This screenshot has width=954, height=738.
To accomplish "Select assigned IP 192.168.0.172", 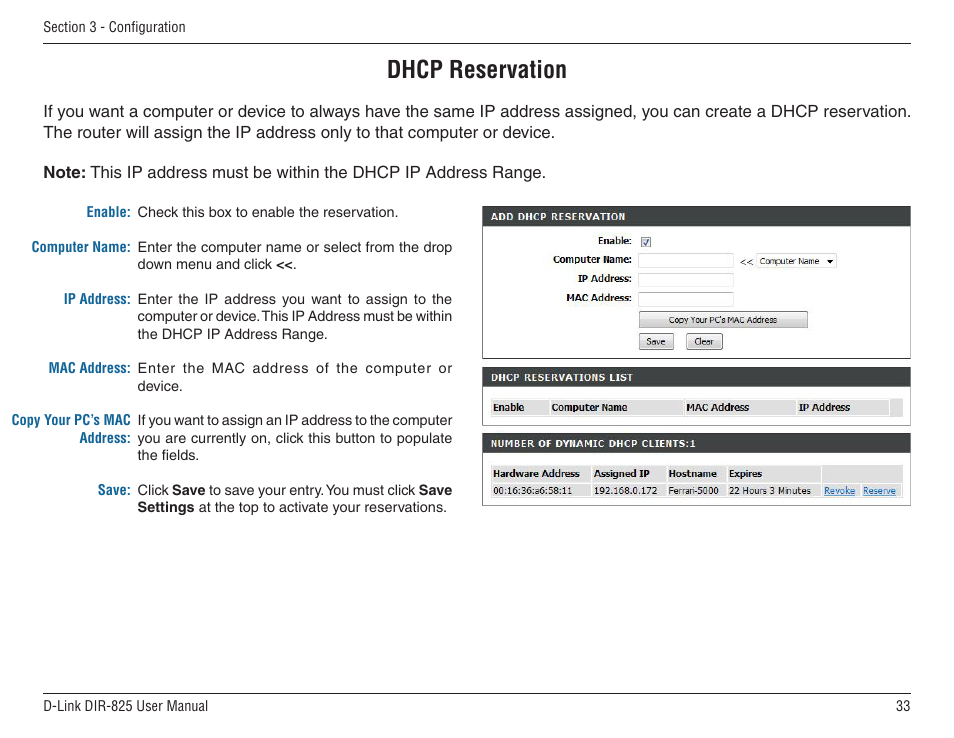I will tap(625, 490).
